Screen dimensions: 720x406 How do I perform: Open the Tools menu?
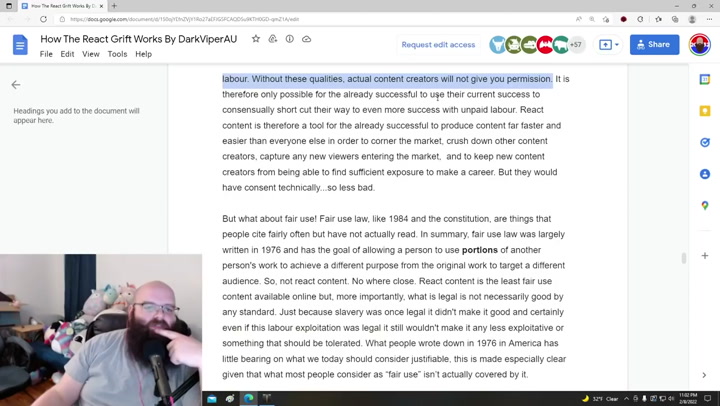click(x=117, y=54)
